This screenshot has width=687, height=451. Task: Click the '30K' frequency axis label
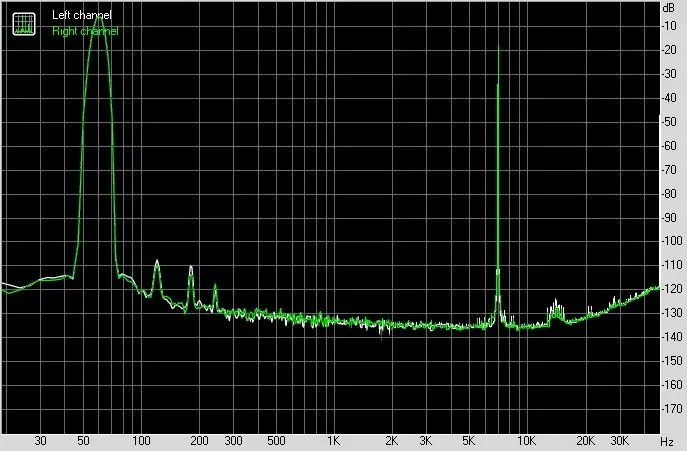pyautogui.click(x=620, y=441)
